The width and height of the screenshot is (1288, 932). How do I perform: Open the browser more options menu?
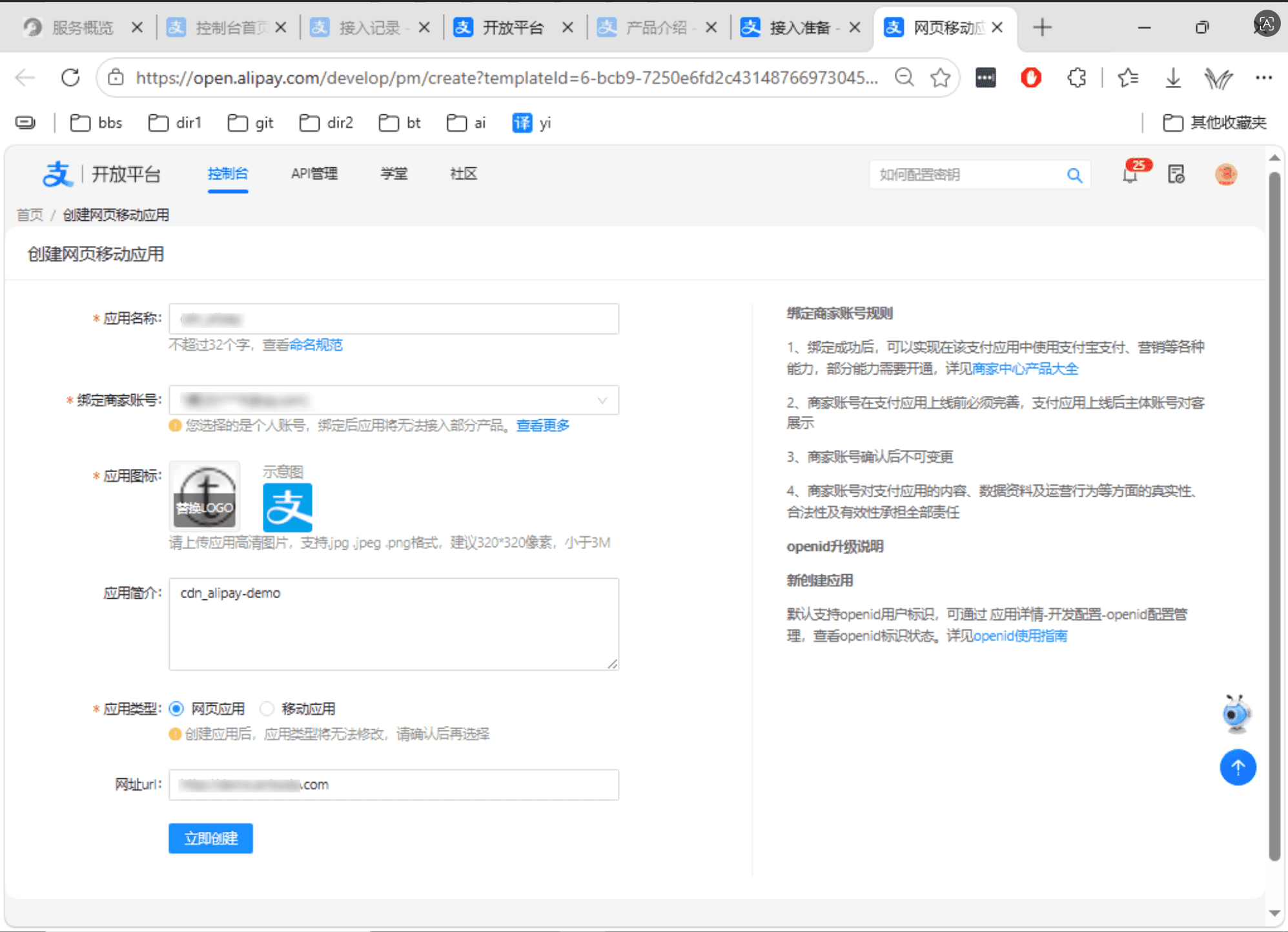(x=1263, y=78)
